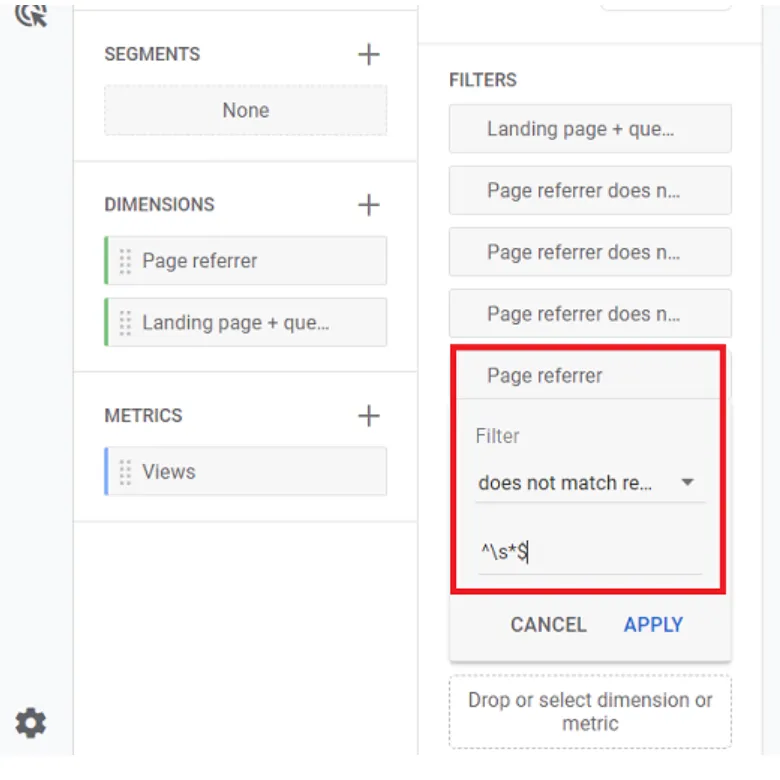The height and width of the screenshot is (780, 780).
Task: Open the third Page referrer does not filter
Action: (x=590, y=314)
